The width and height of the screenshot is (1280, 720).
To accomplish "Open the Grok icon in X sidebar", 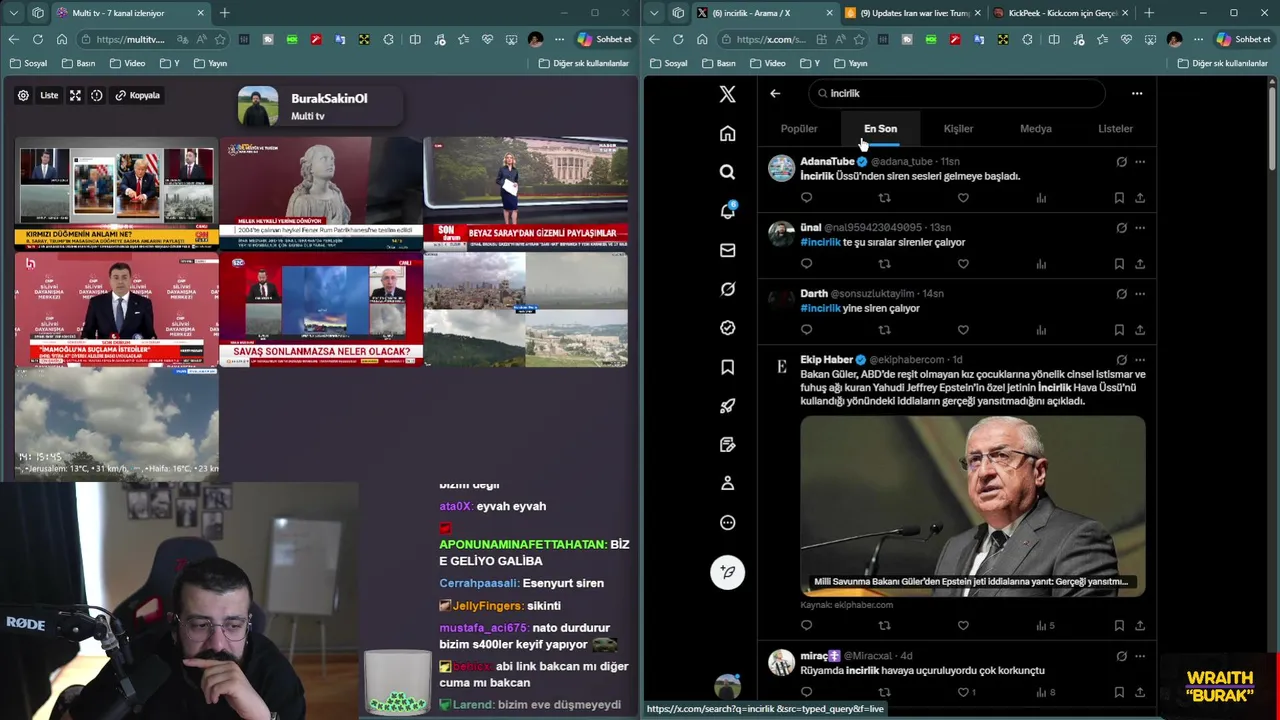I will click(727, 289).
